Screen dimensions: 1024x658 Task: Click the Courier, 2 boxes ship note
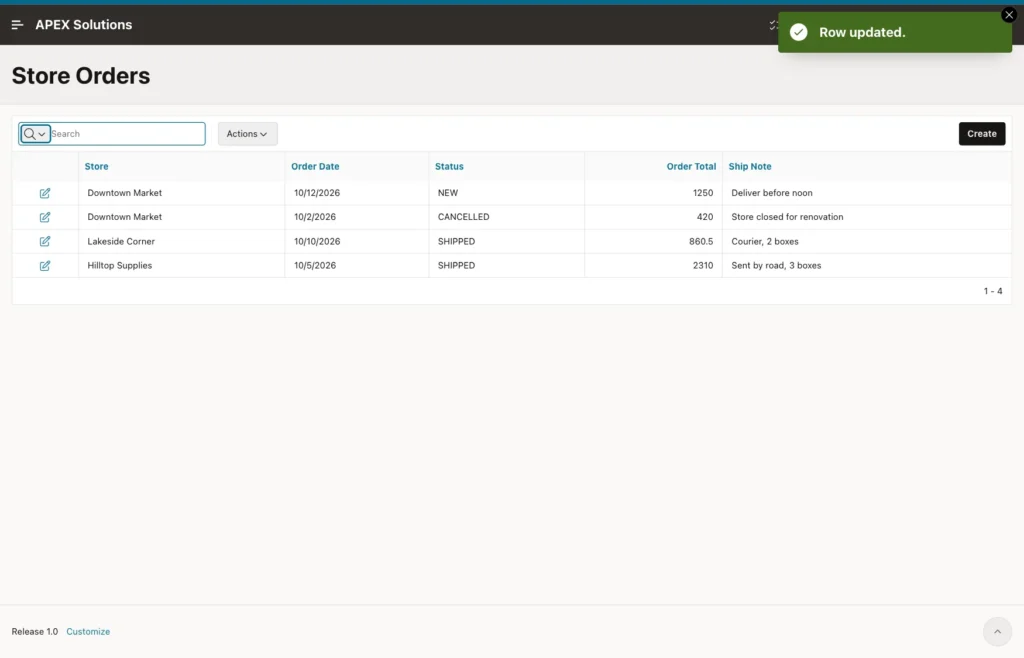pyautogui.click(x=765, y=242)
